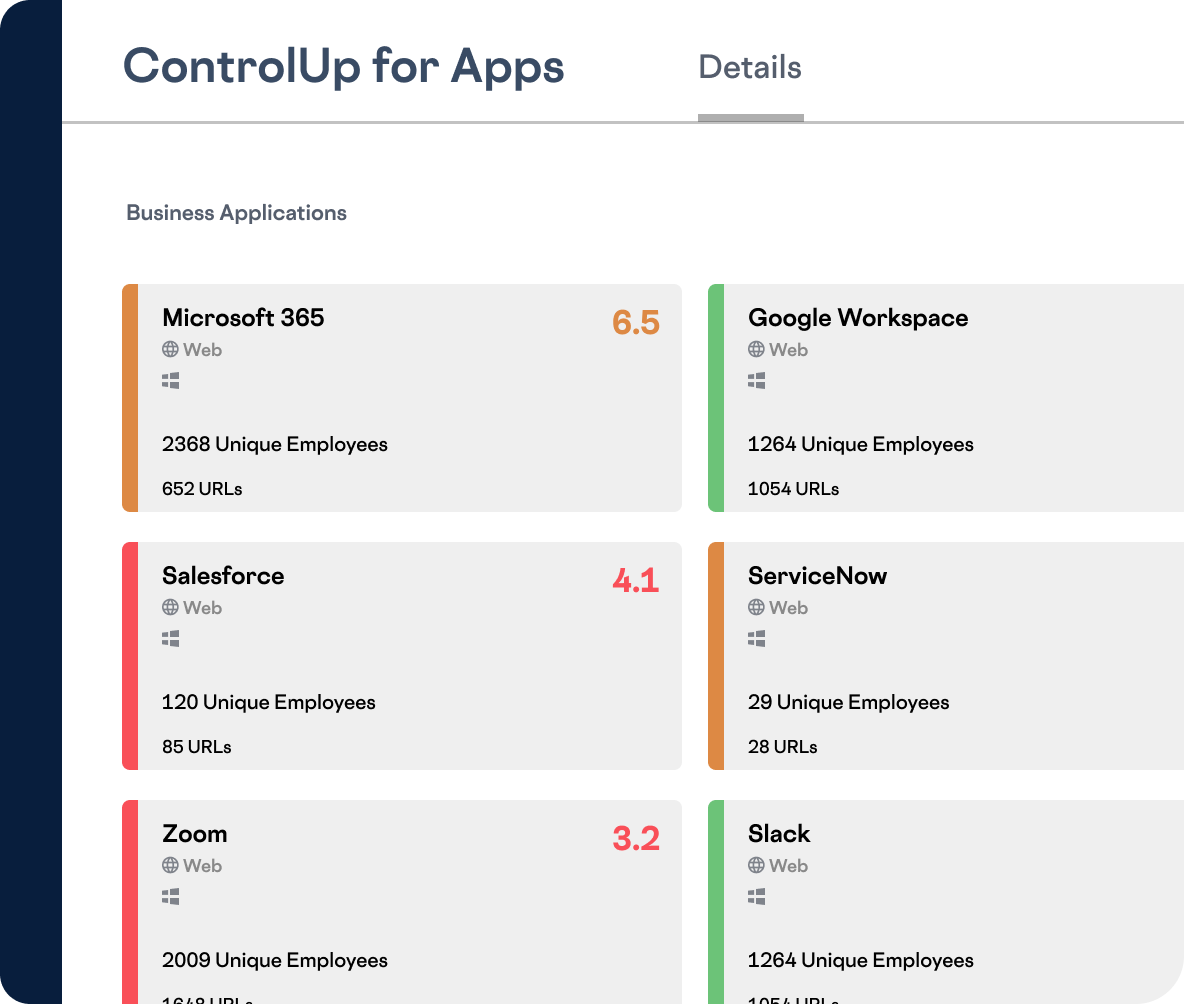Click the orange status bar on Microsoft 365
This screenshot has height=1004, width=1184.
click(x=129, y=398)
